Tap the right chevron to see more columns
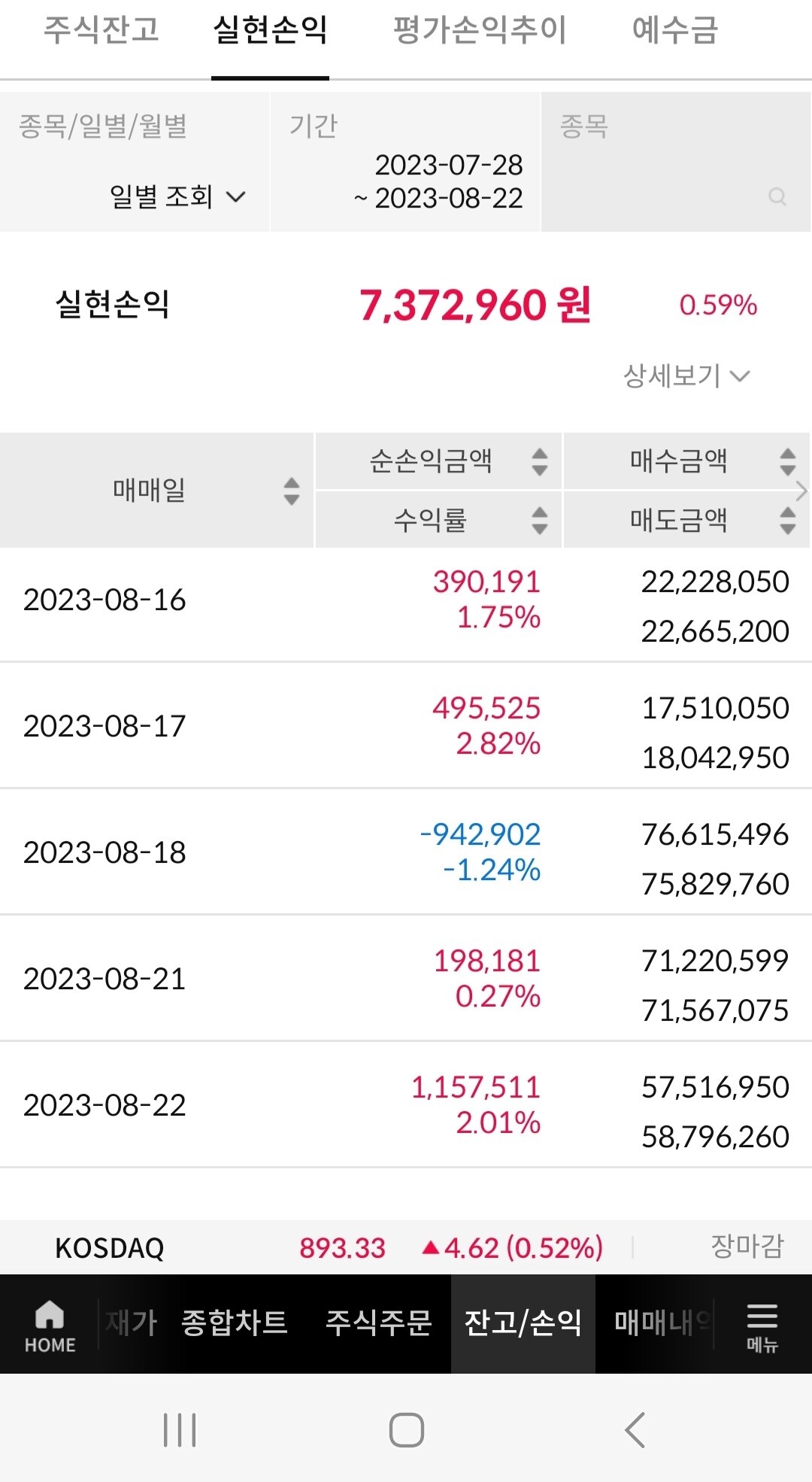812x1482 pixels. 801,490
